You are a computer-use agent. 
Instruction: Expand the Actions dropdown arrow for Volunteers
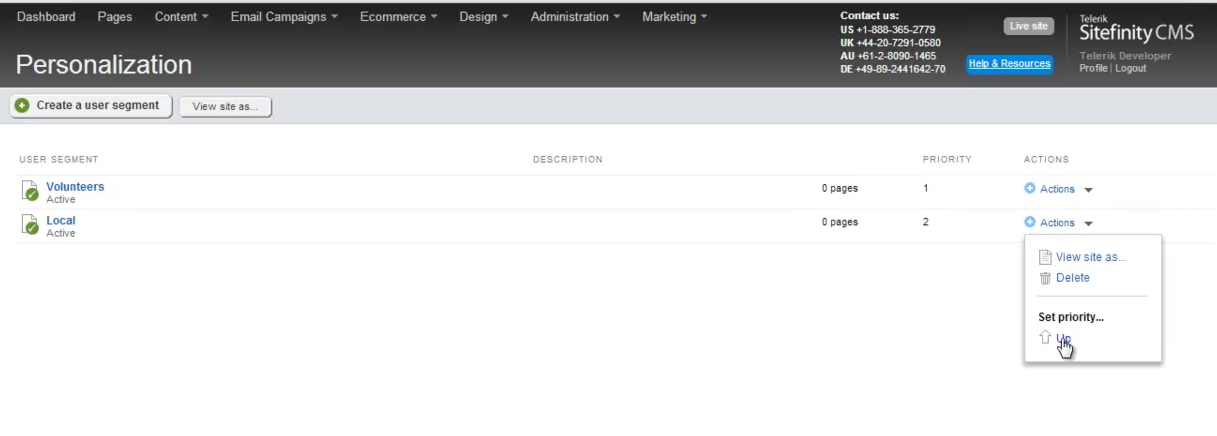coord(1088,190)
